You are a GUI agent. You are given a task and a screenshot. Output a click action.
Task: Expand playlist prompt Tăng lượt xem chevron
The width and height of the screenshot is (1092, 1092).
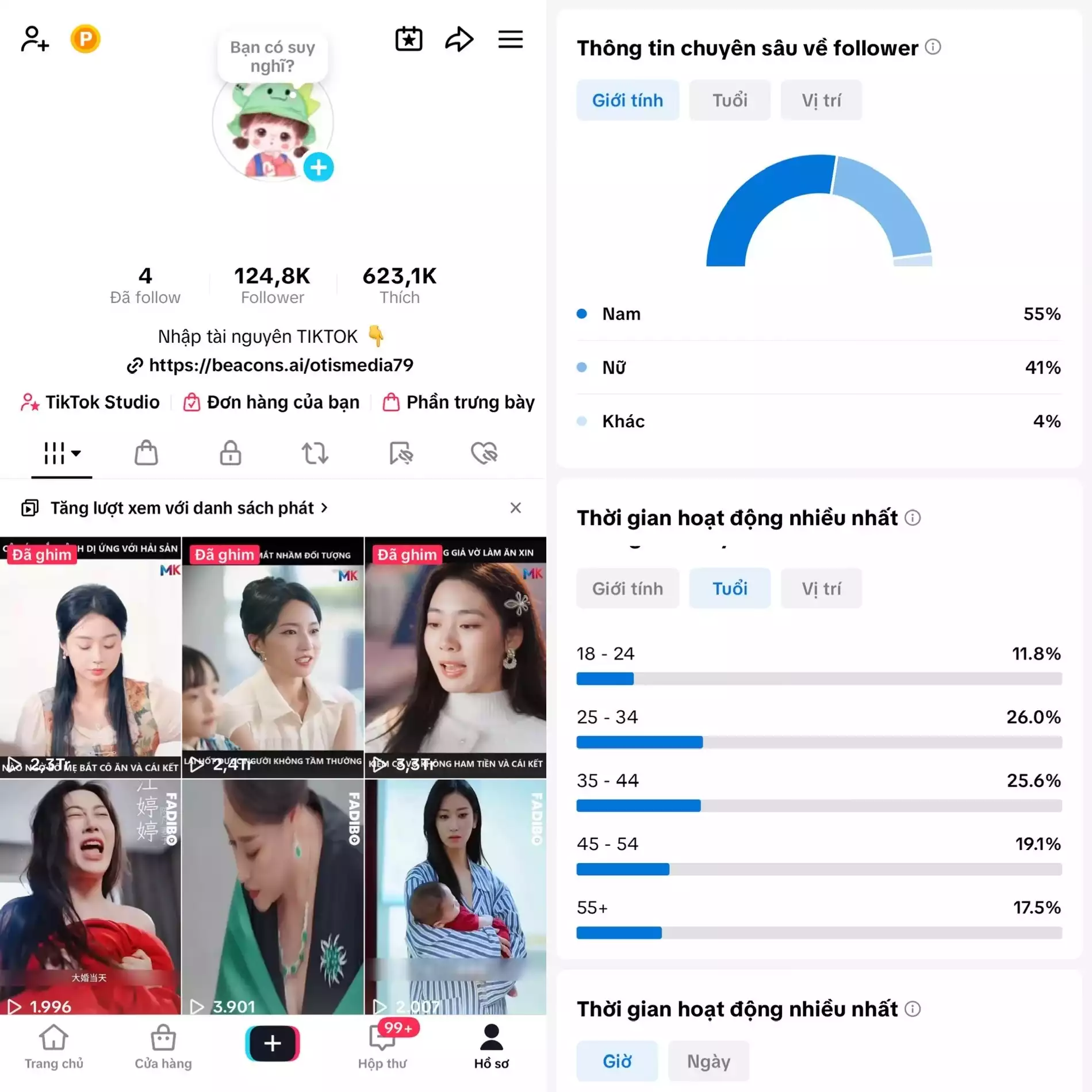pyautogui.click(x=325, y=508)
